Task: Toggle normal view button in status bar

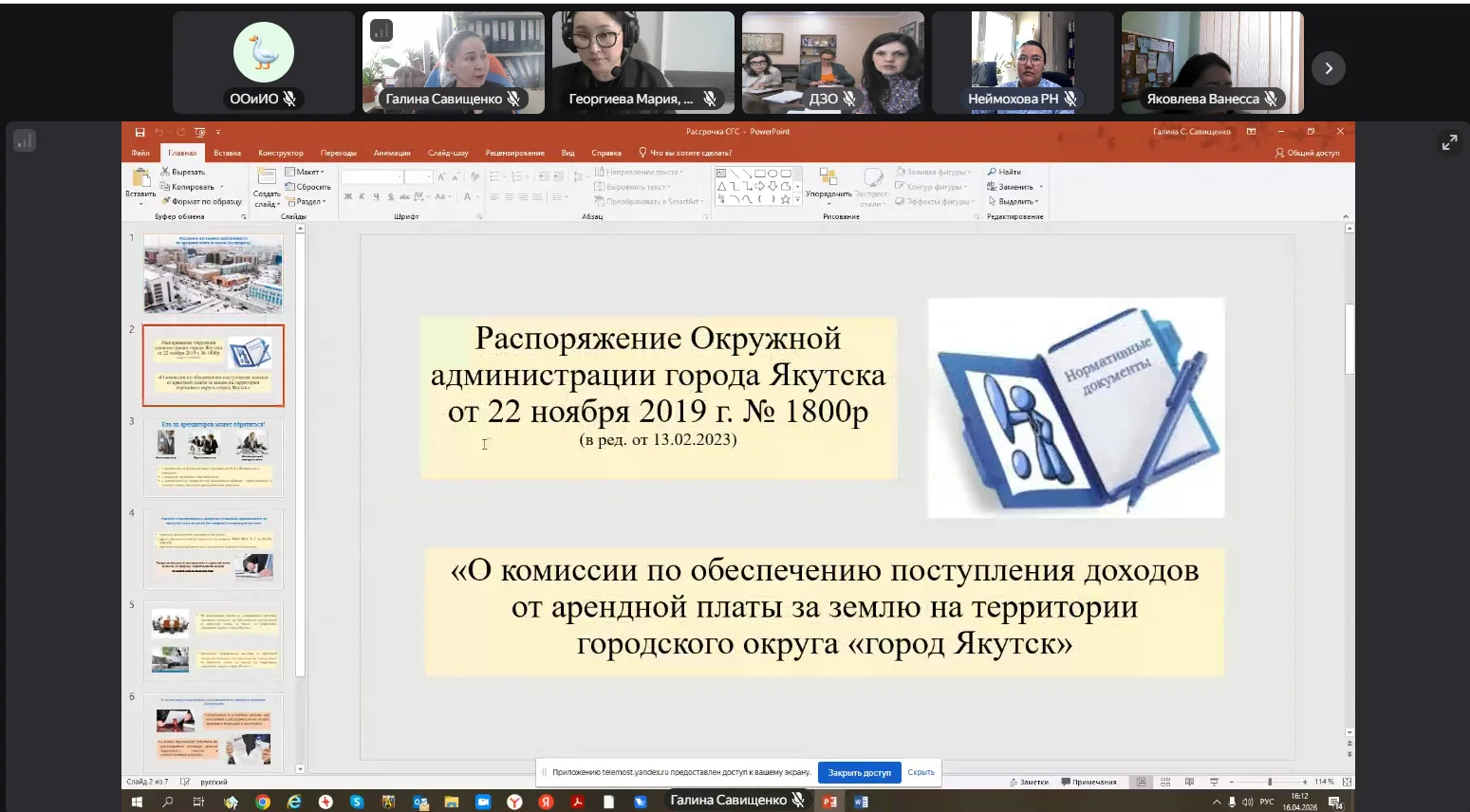Action: click(x=1142, y=782)
